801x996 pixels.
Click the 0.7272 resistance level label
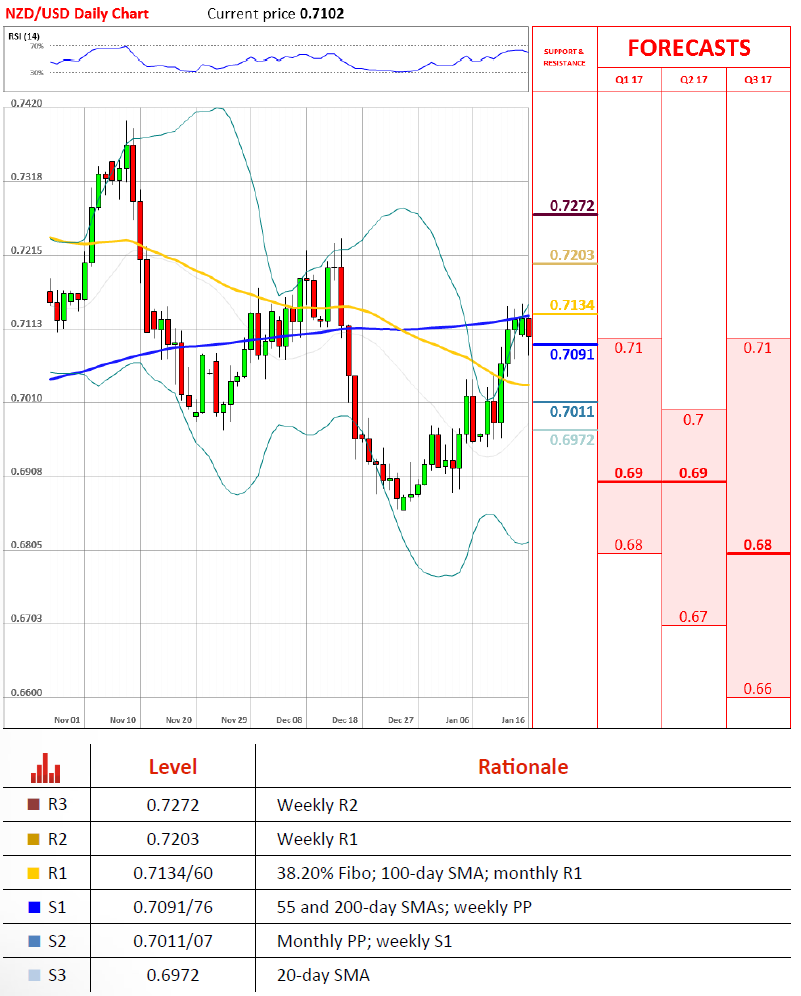coord(572,206)
